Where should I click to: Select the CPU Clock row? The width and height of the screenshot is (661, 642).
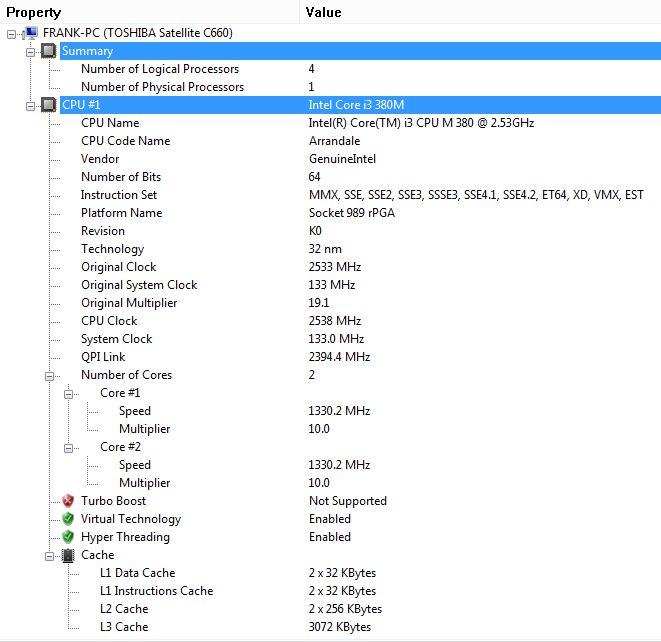tap(330, 321)
